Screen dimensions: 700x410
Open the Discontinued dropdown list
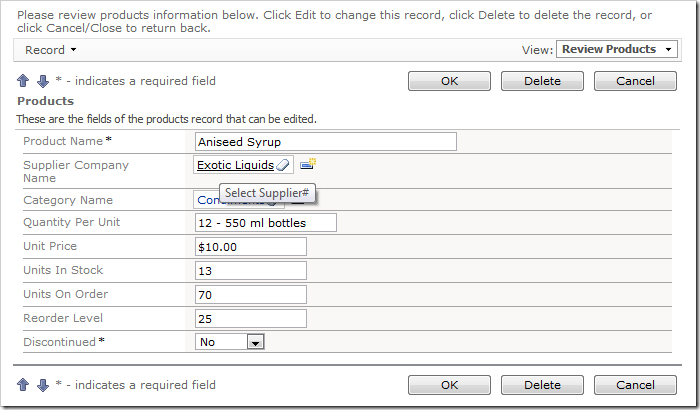tap(255, 342)
